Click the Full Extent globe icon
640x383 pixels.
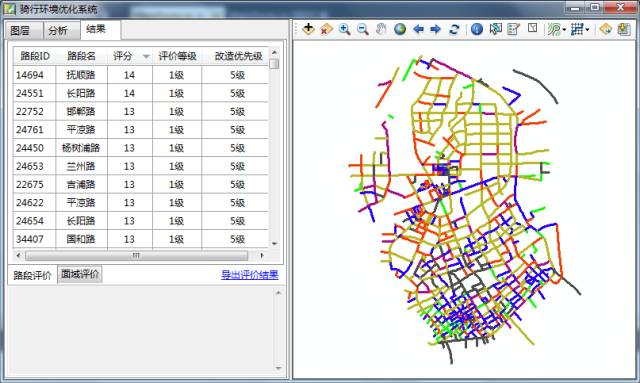400,29
